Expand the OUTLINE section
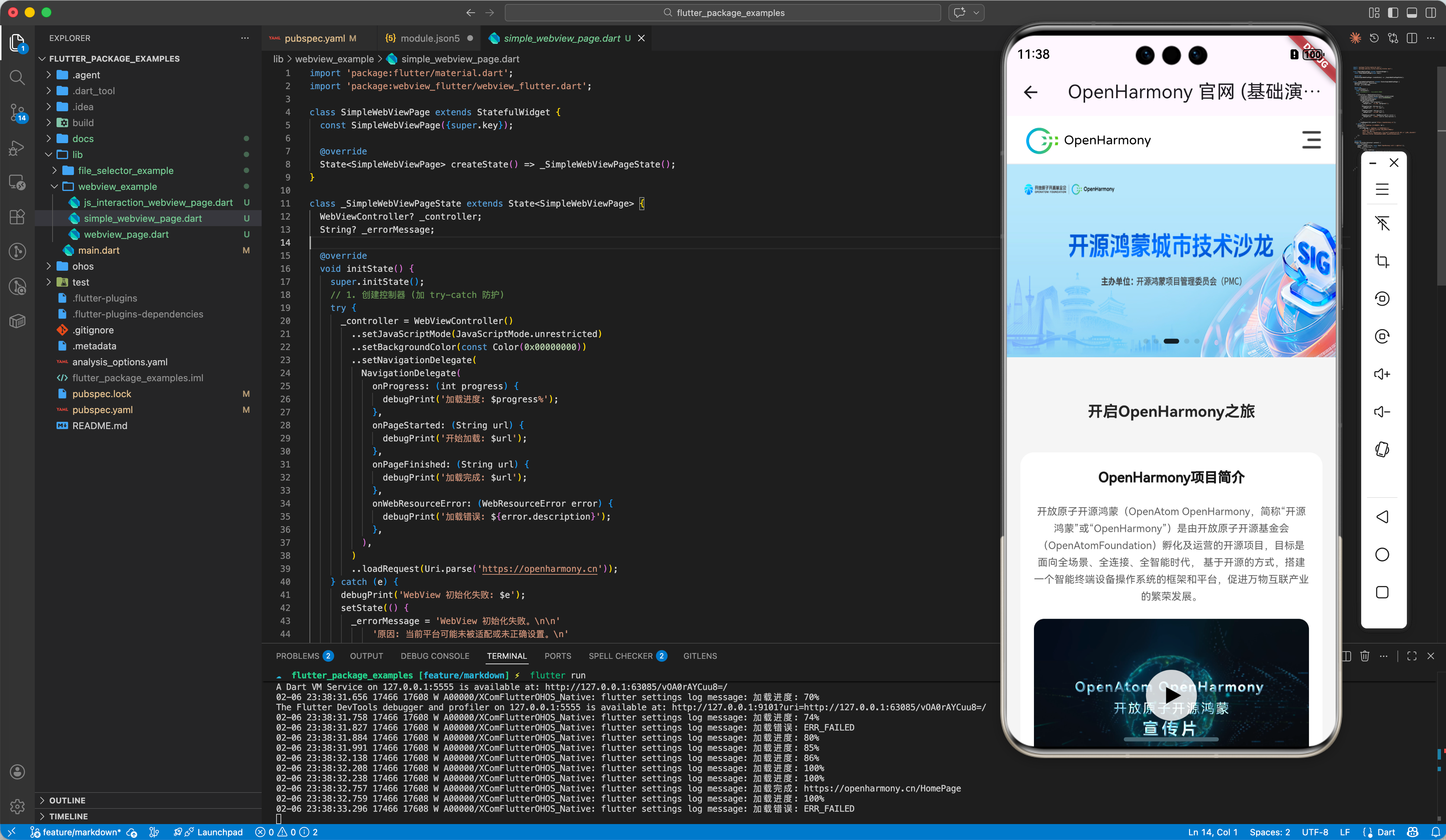Screen dimensions: 1446x840 coord(67,800)
